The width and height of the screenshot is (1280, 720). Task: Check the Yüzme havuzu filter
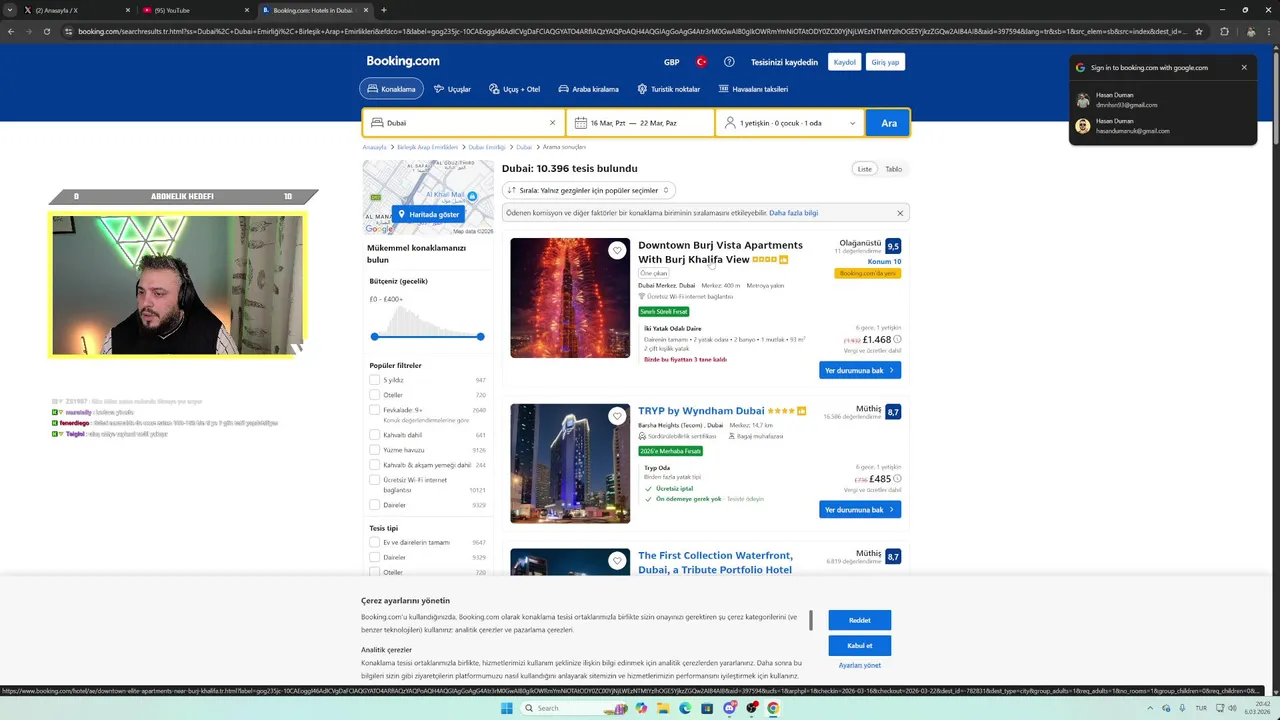pyautogui.click(x=374, y=450)
